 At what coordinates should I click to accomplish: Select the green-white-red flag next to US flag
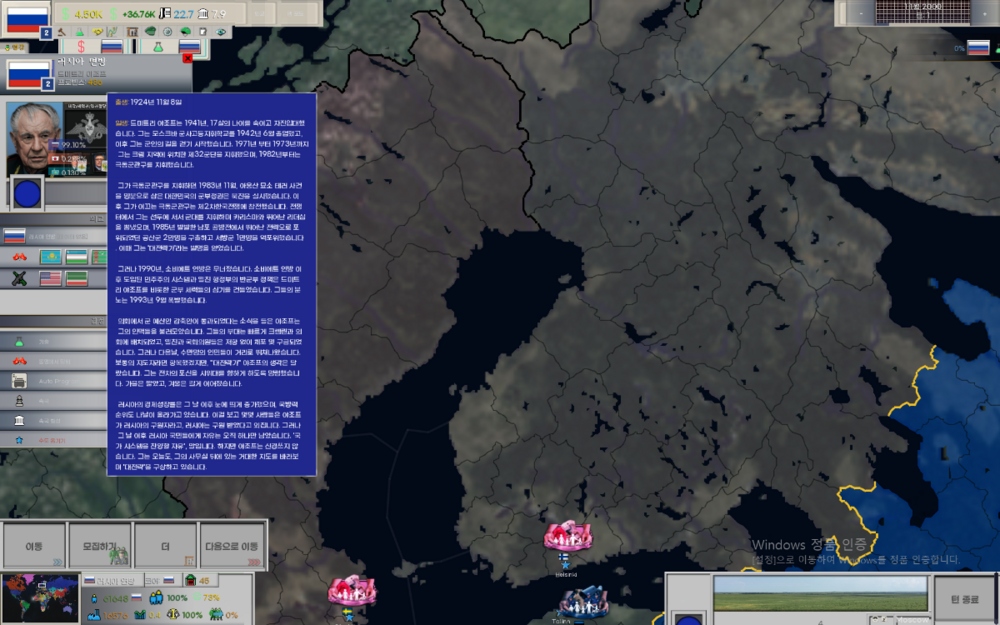coord(77,279)
